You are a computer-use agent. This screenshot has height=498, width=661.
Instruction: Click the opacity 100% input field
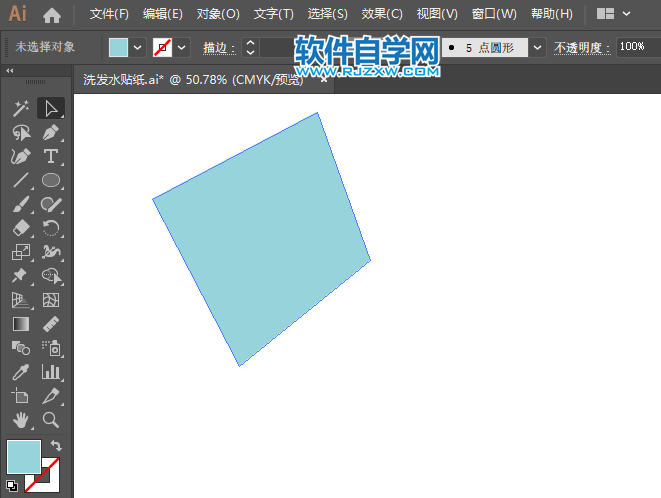coord(638,47)
